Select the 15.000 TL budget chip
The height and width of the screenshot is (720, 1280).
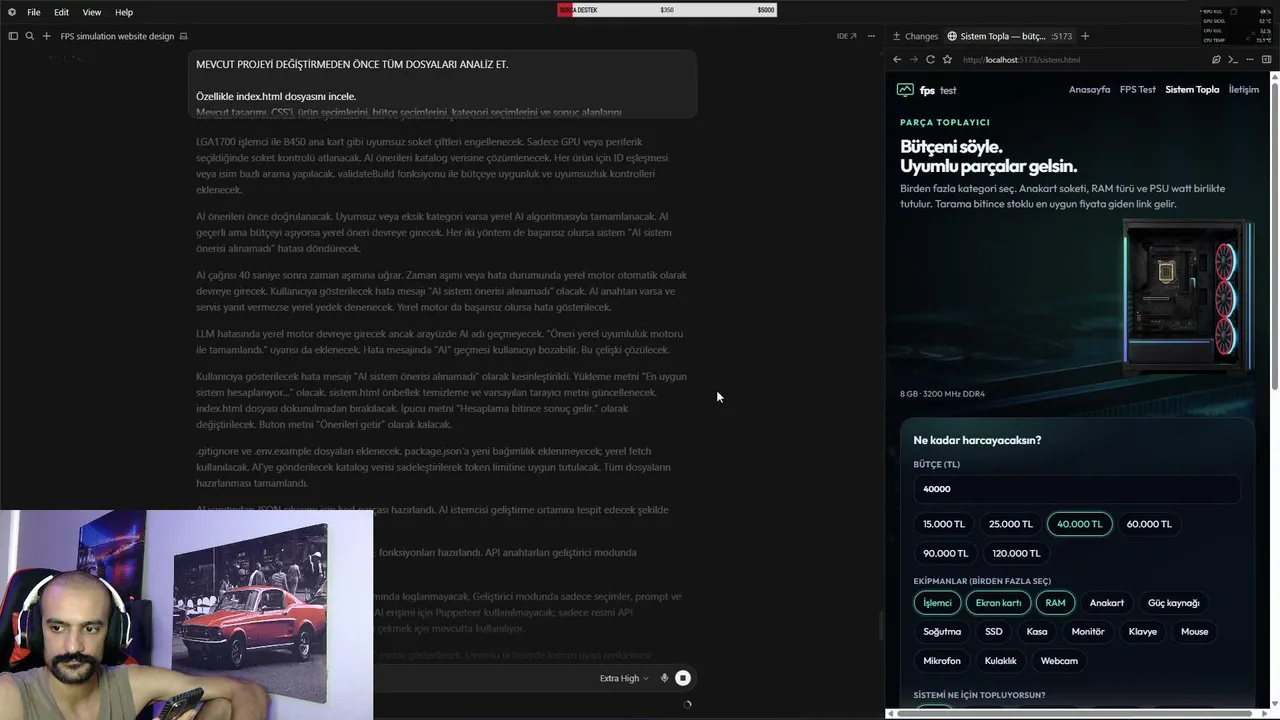click(944, 524)
